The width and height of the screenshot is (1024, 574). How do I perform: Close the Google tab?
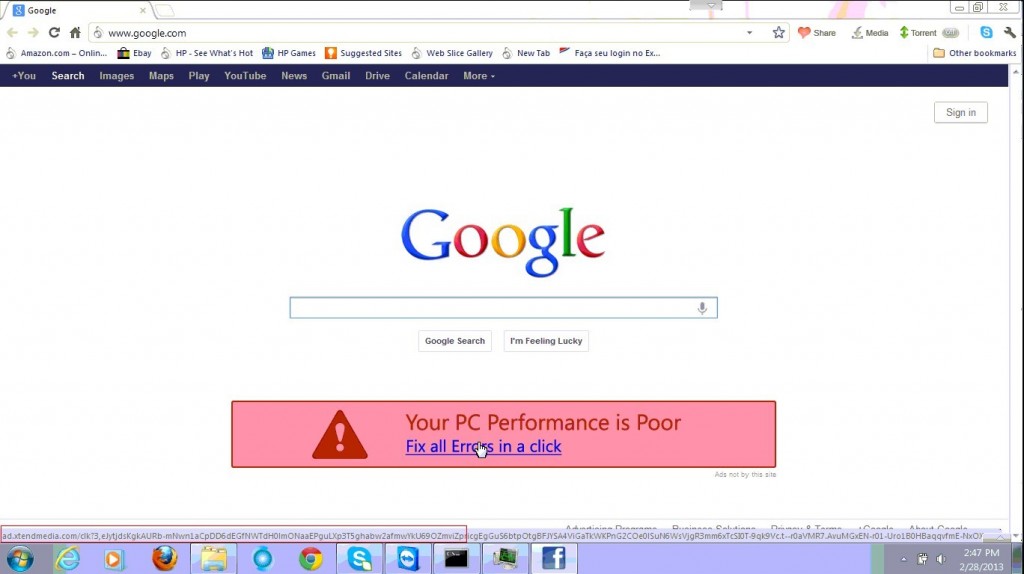[142, 10]
